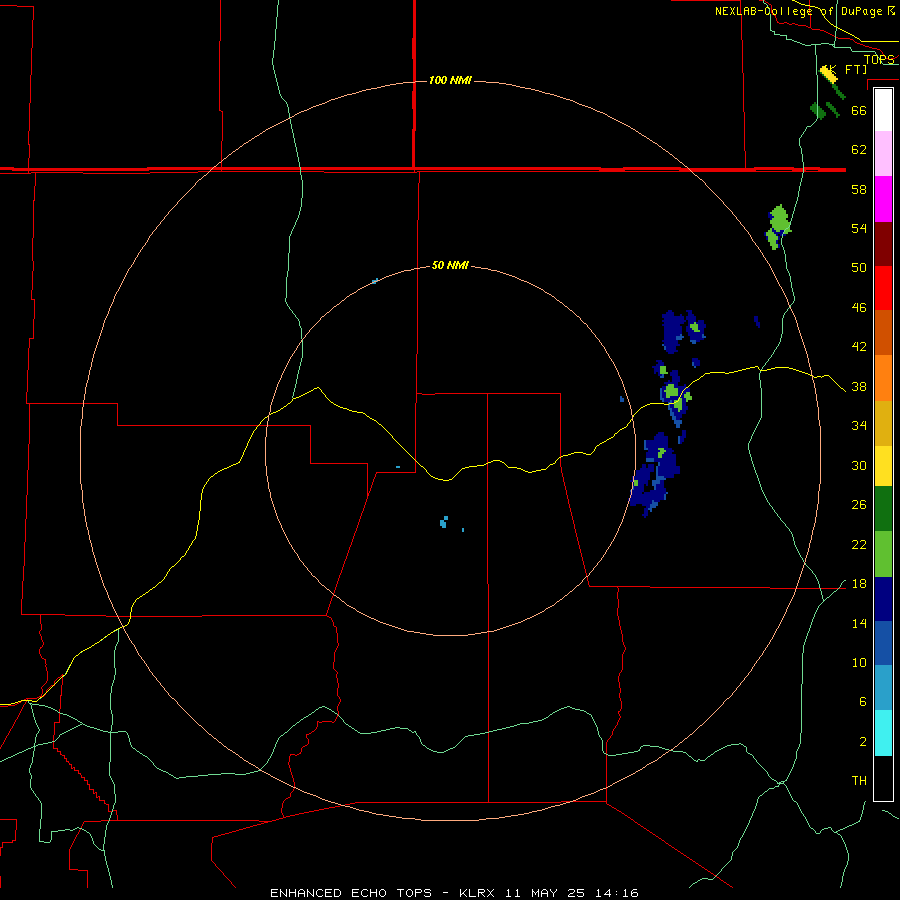
Task: Click the light green 22 kft legend color
Action: [x=883, y=554]
